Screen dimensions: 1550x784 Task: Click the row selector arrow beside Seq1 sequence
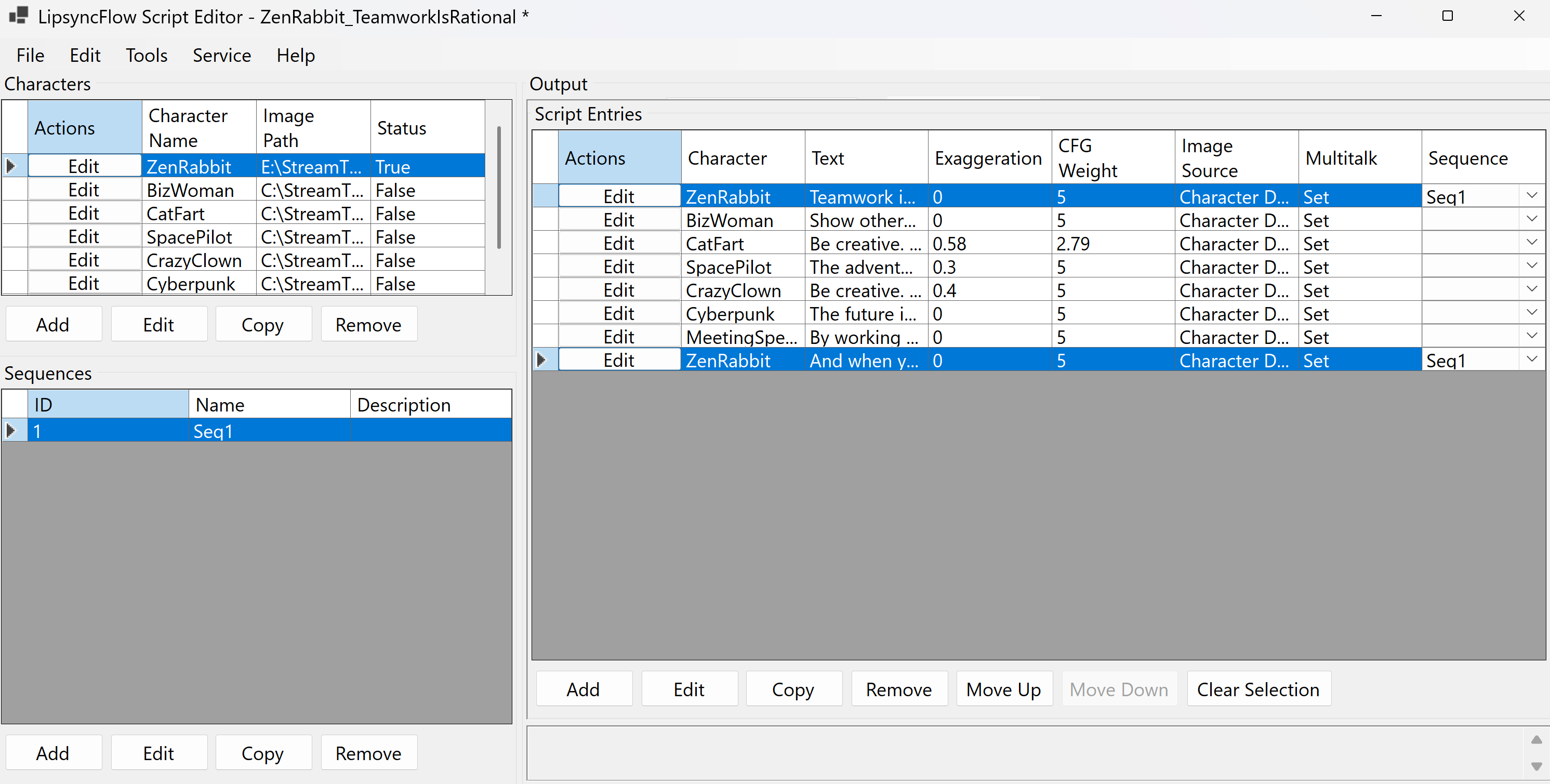(x=10, y=430)
